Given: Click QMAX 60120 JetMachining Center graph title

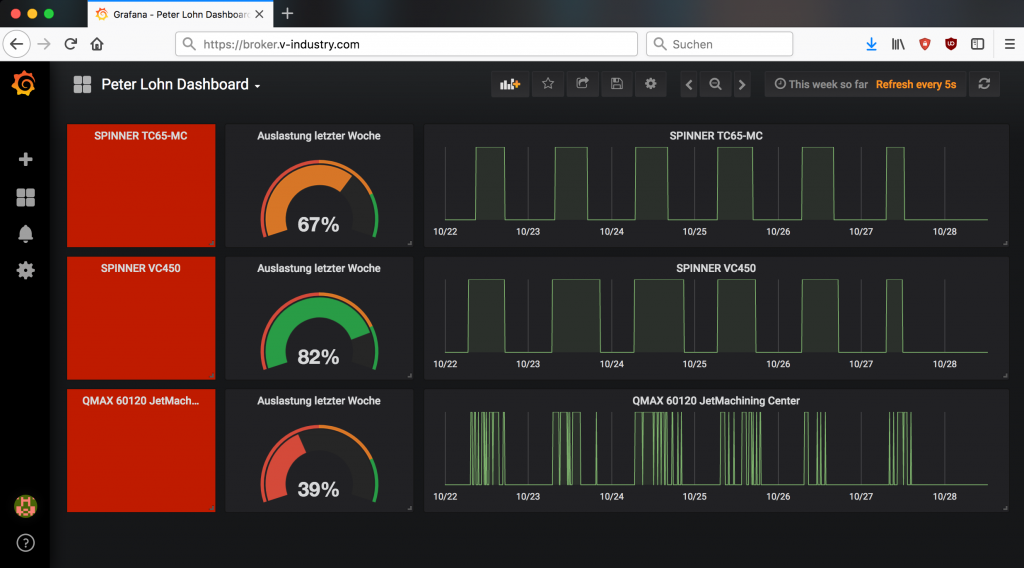Looking at the screenshot, I should click(716, 401).
